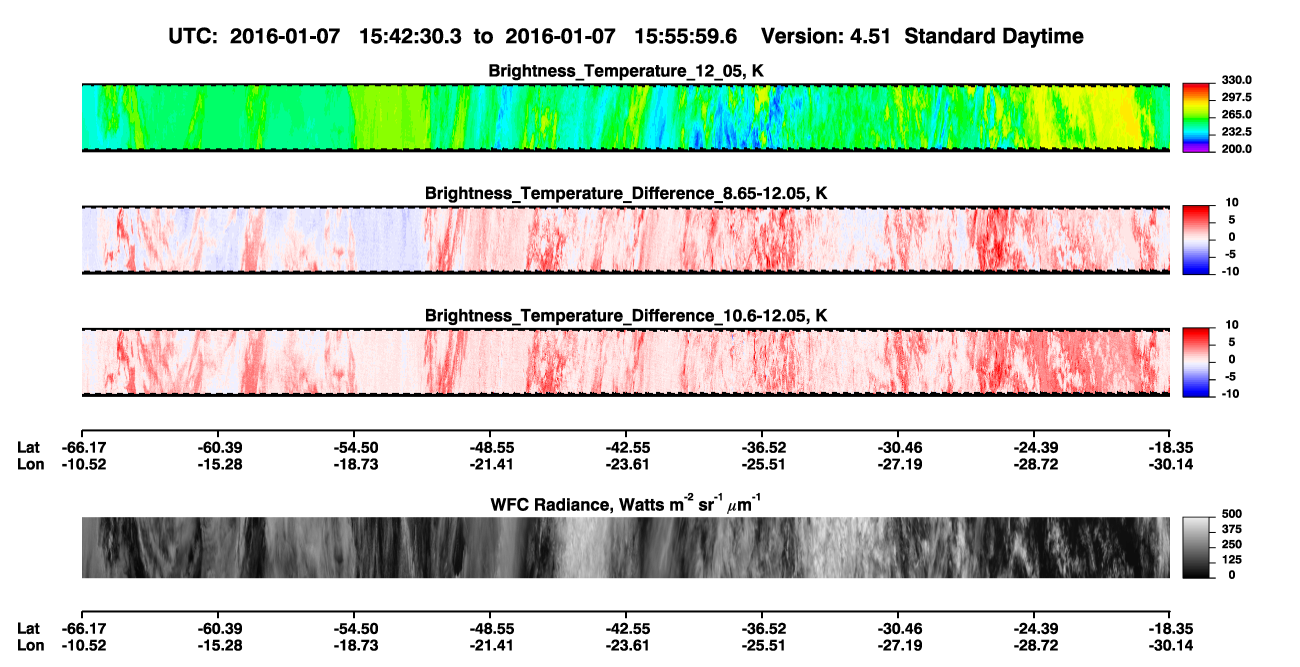Screen dimensions: 1300x667
Task: Click the grayscale WFC Radiance color bar
Action: point(1198,546)
